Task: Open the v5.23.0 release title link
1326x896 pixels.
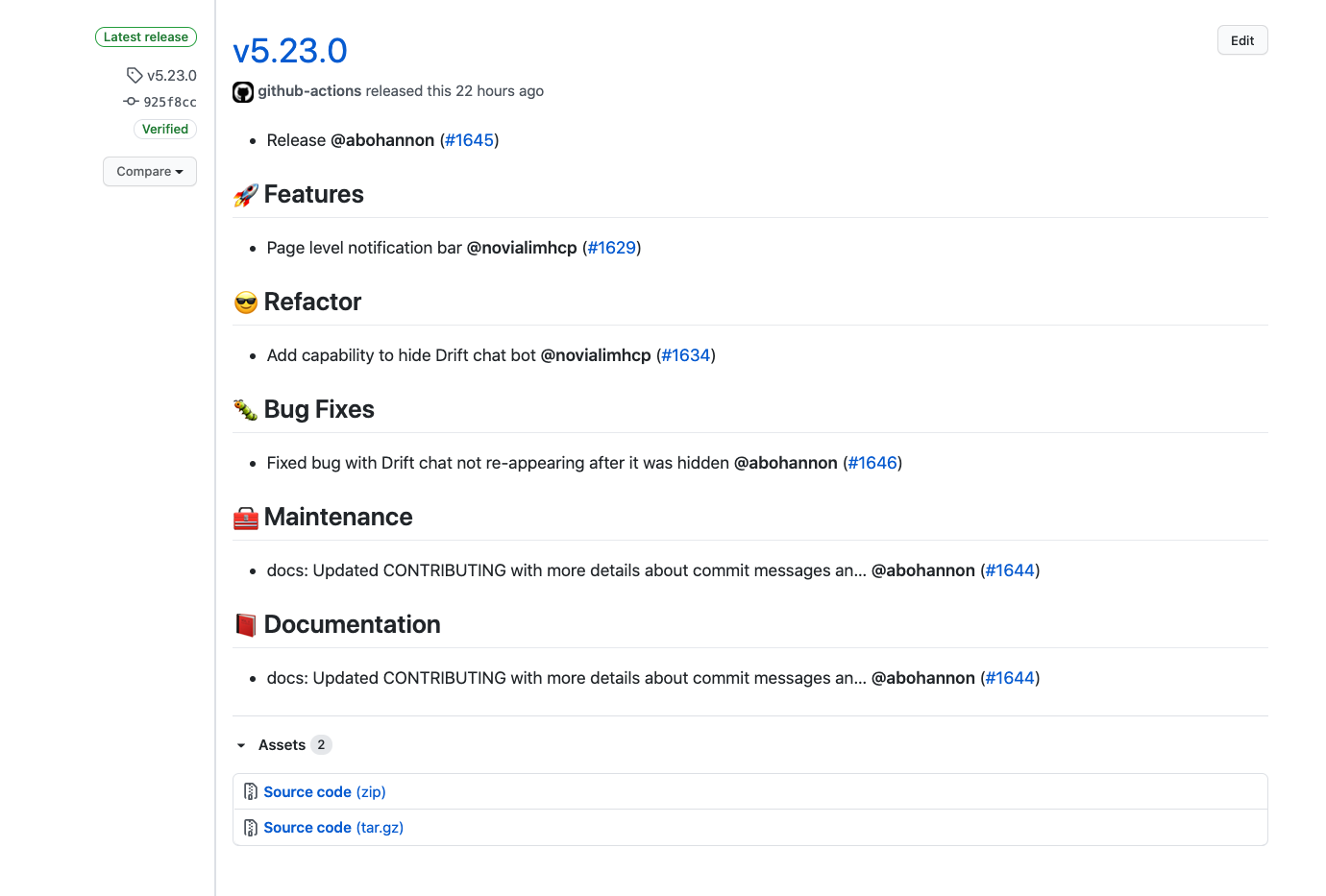Action: 290,51
